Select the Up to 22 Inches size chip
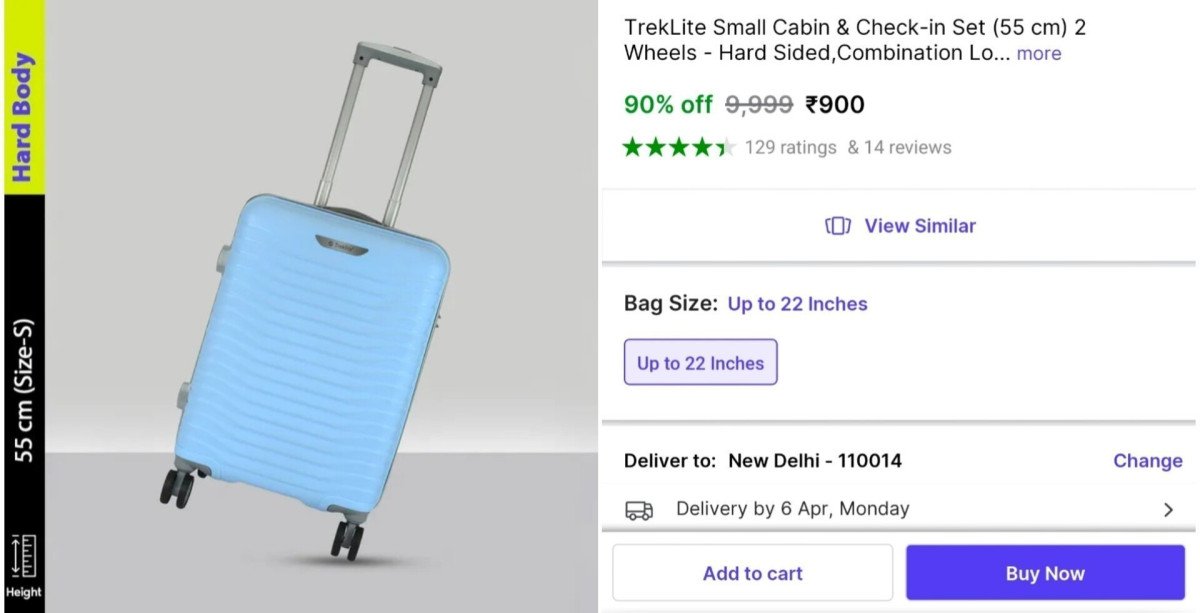The height and width of the screenshot is (613, 1200). [700, 363]
